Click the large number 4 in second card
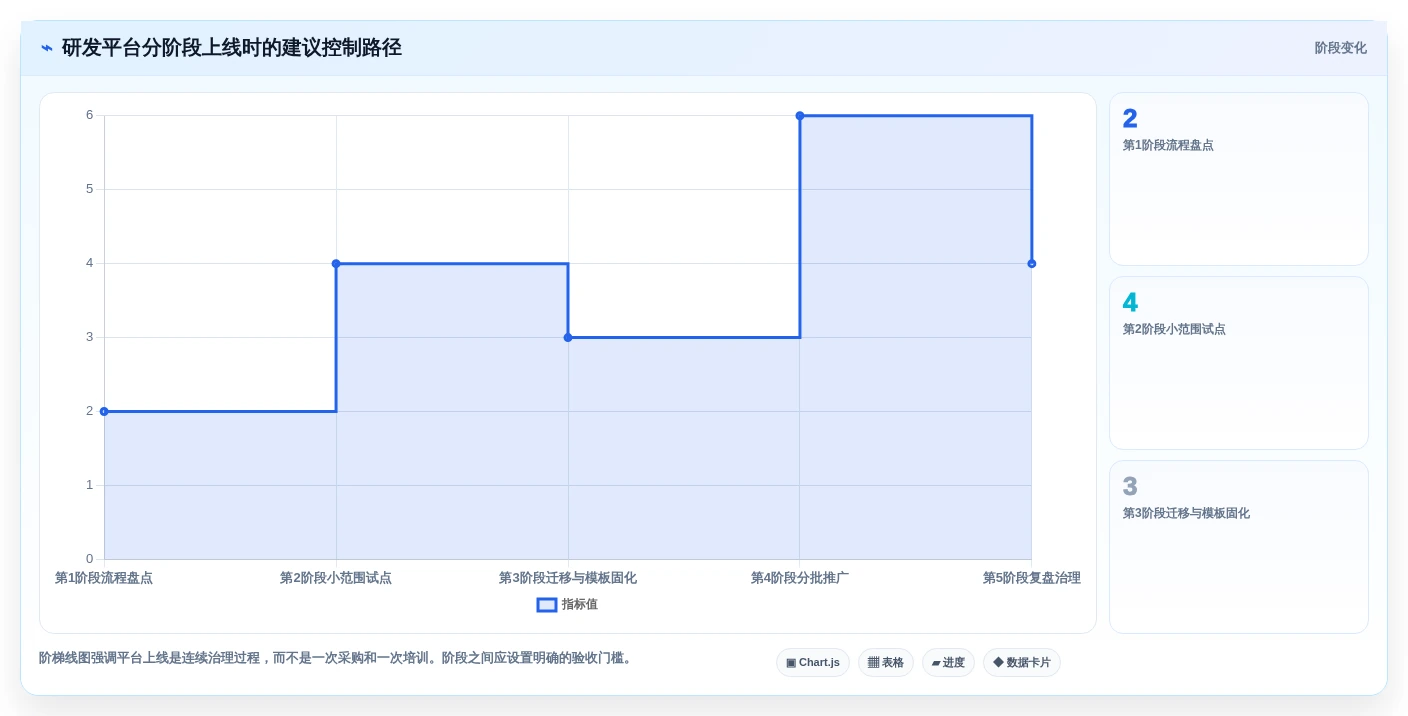Viewport: 1408px width, 716px height. point(1130,302)
